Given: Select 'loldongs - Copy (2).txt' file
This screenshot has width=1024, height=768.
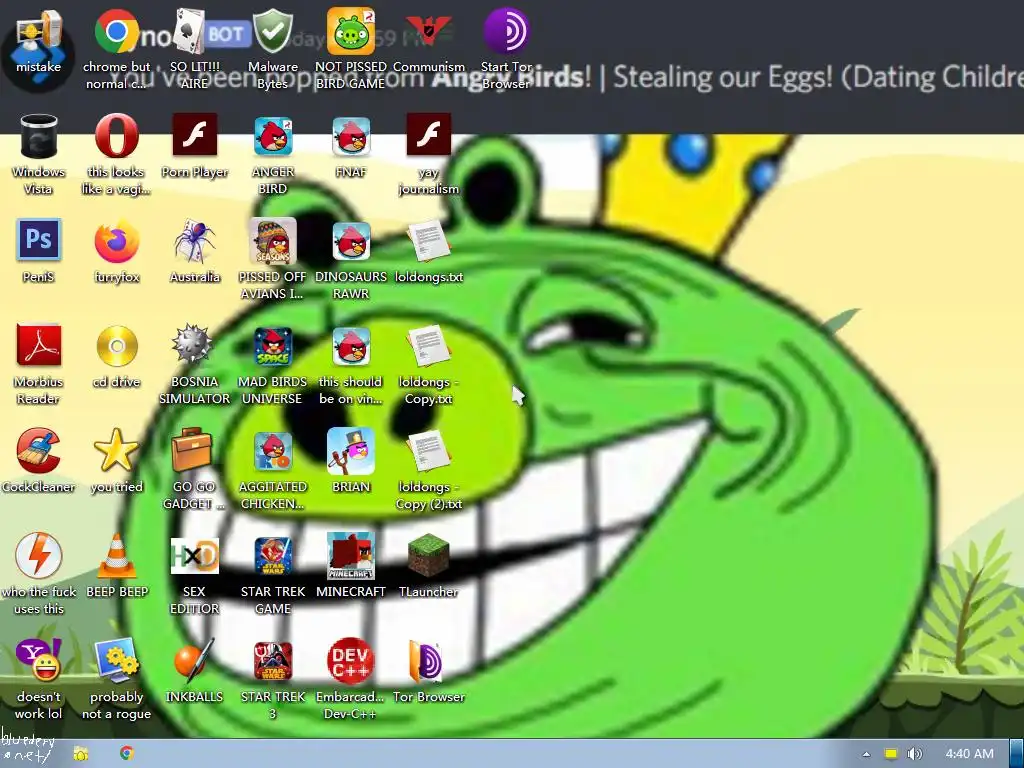Looking at the screenshot, I should coord(428,451).
